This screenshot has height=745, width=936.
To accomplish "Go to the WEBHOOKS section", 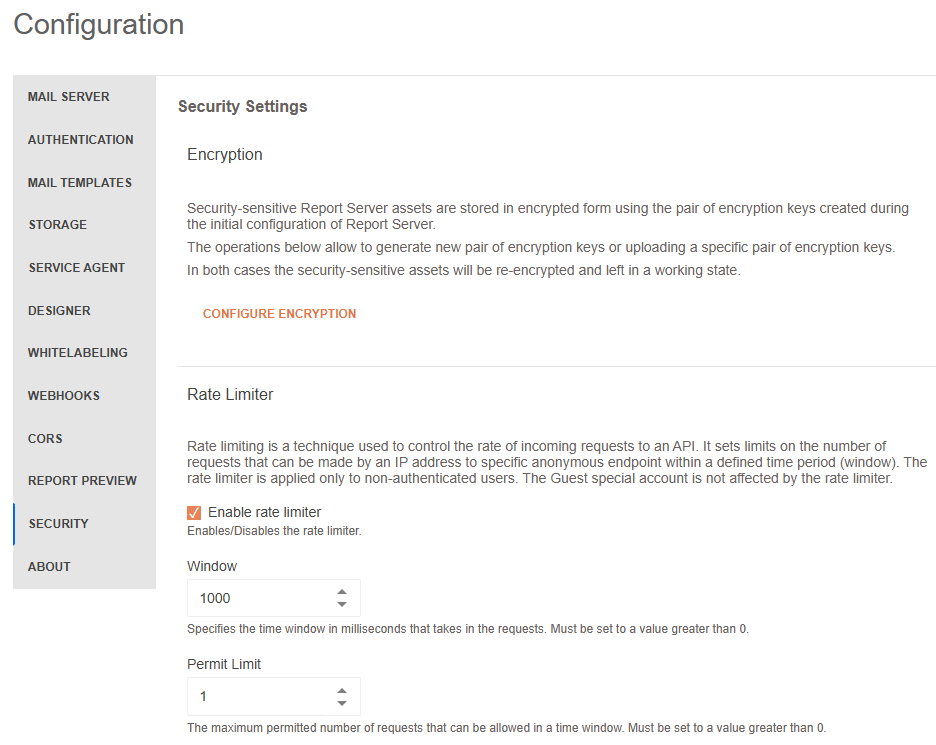I will (x=63, y=395).
